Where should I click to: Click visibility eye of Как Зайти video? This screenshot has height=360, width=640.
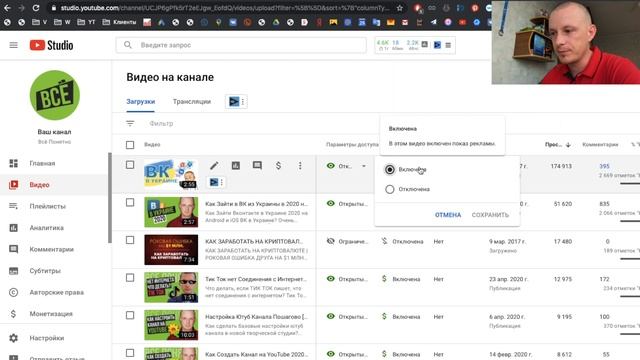point(331,203)
